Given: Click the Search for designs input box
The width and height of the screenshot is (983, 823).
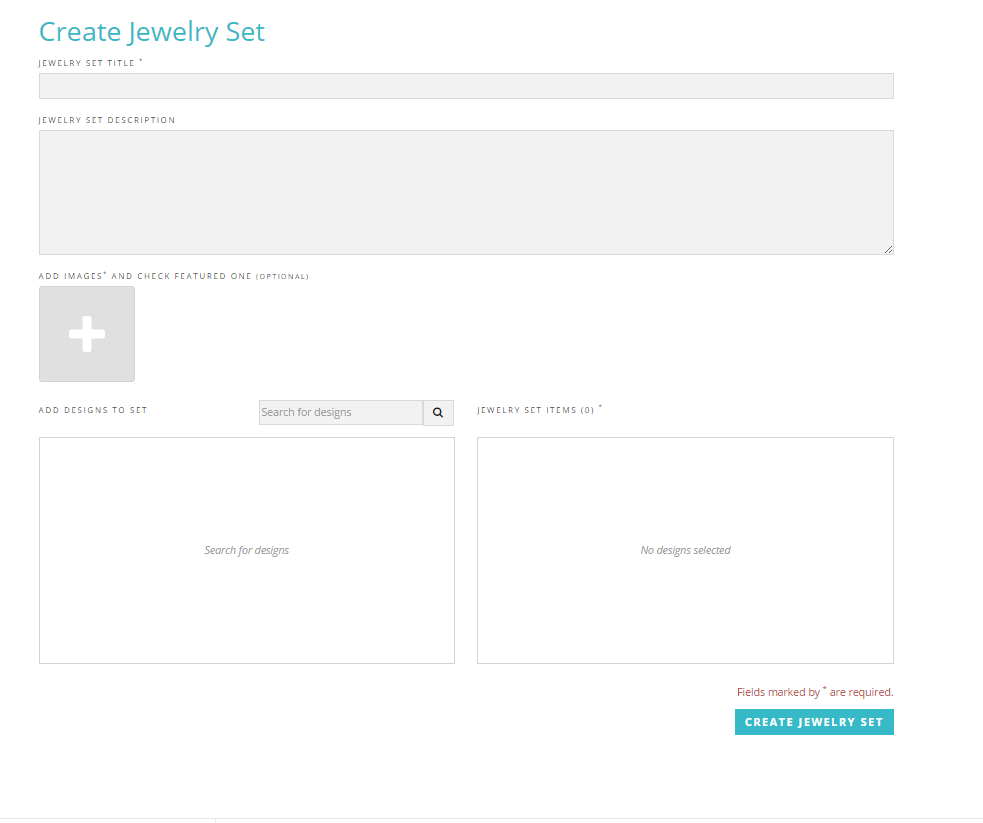Looking at the screenshot, I should point(340,412).
